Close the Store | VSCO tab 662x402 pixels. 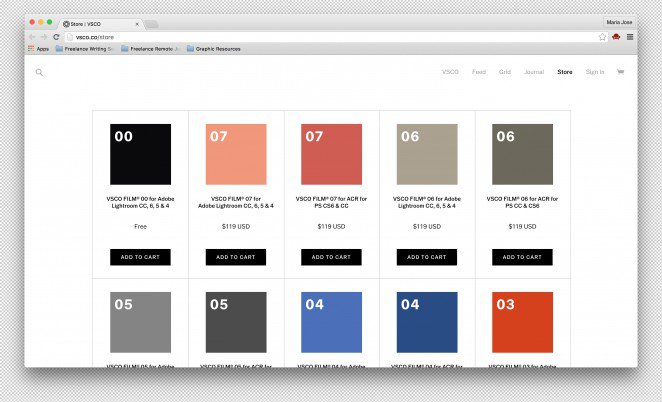pyautogui.click(x=137, y=24)
